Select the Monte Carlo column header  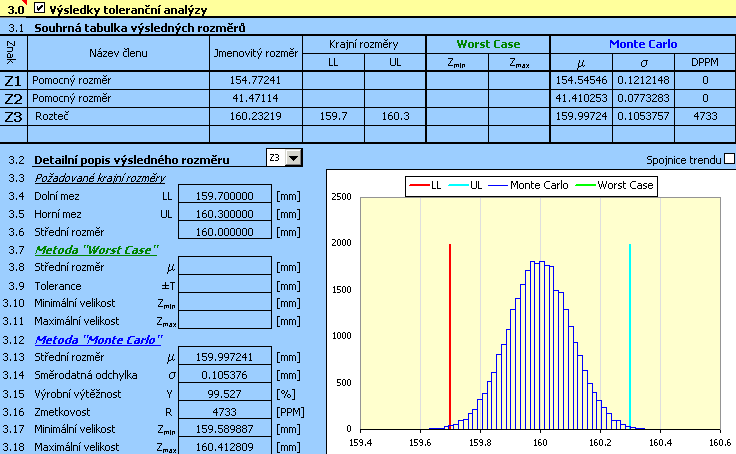coord(643,44)
